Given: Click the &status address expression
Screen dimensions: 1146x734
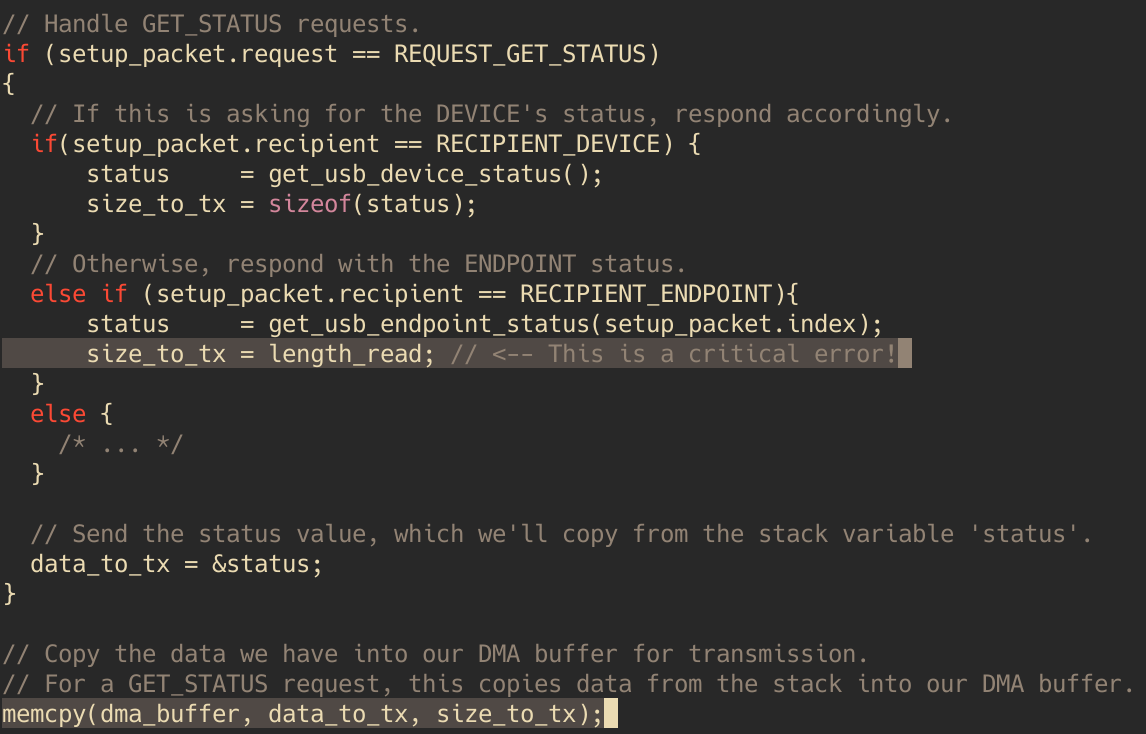Looking at the screenshot, I should tap(261, 564).
